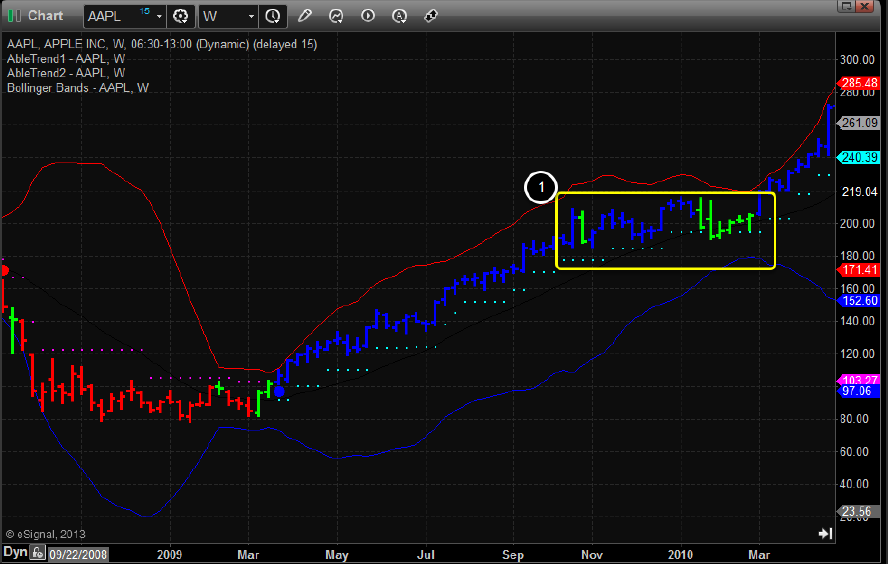Click the 103.27 magenta price marker
888x564 pixels.
tap(859, 379)
